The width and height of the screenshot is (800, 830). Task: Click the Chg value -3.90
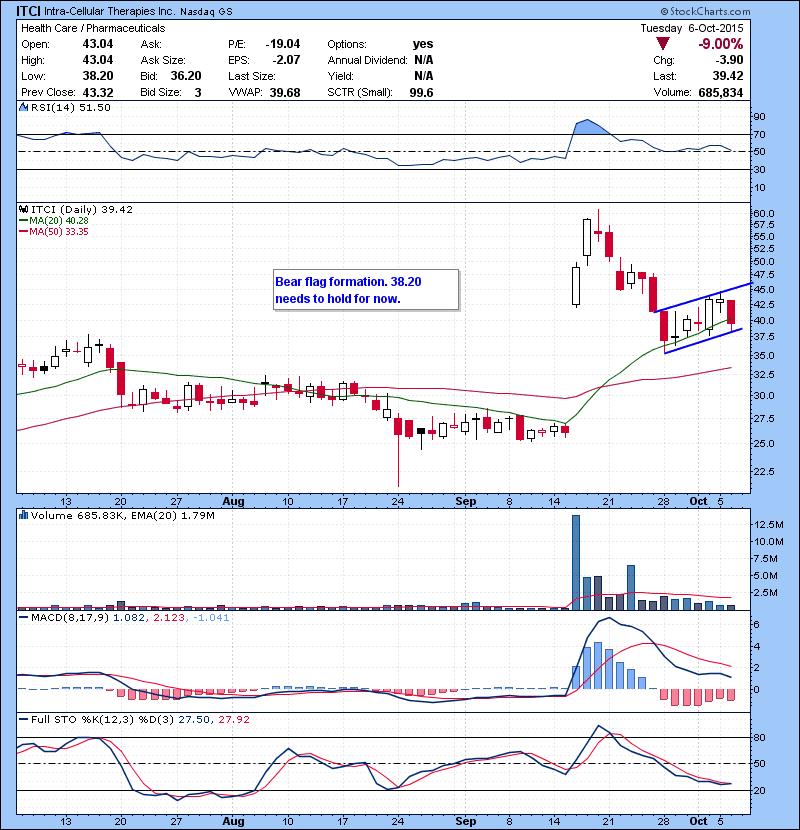(730, 60)
